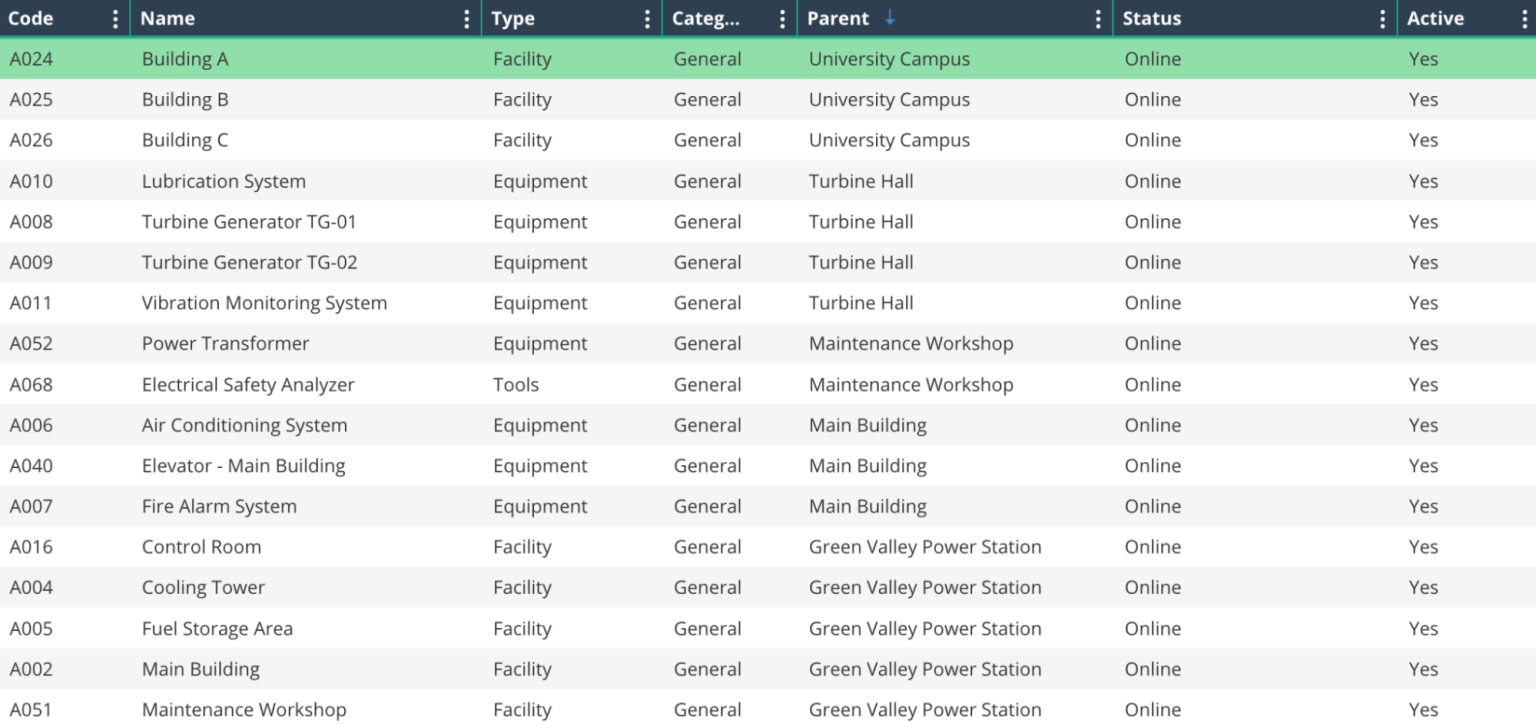Viewport: 1536px width, 727px height.
Task: Open the Name column three-dot menu
Action: [x=467, y=19]
